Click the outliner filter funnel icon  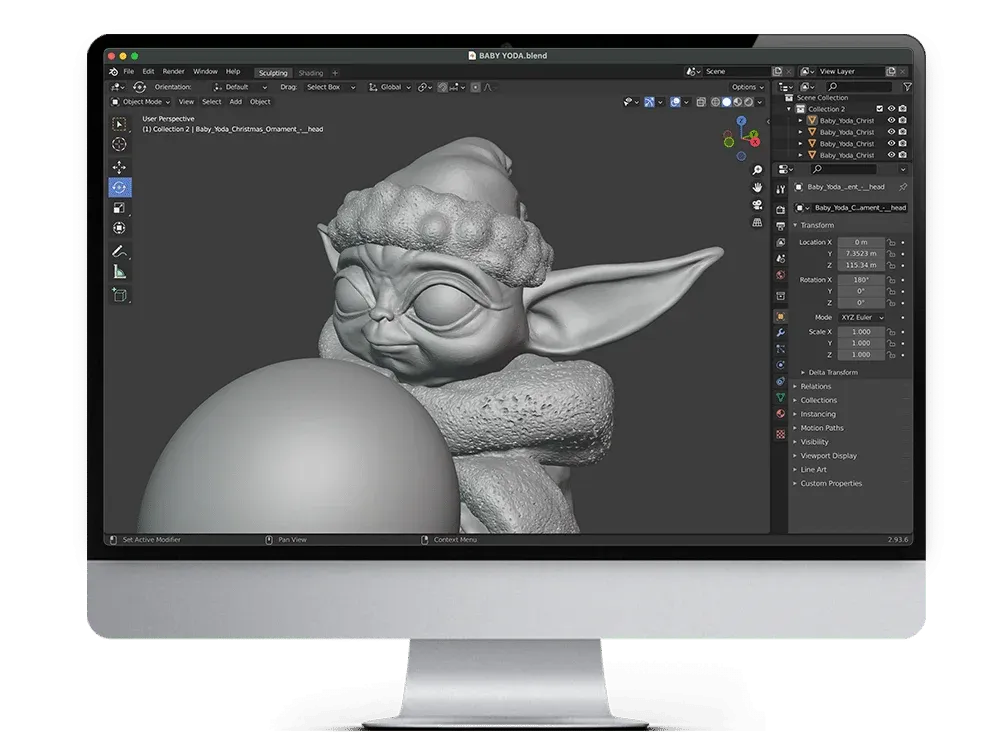point(907,87)
